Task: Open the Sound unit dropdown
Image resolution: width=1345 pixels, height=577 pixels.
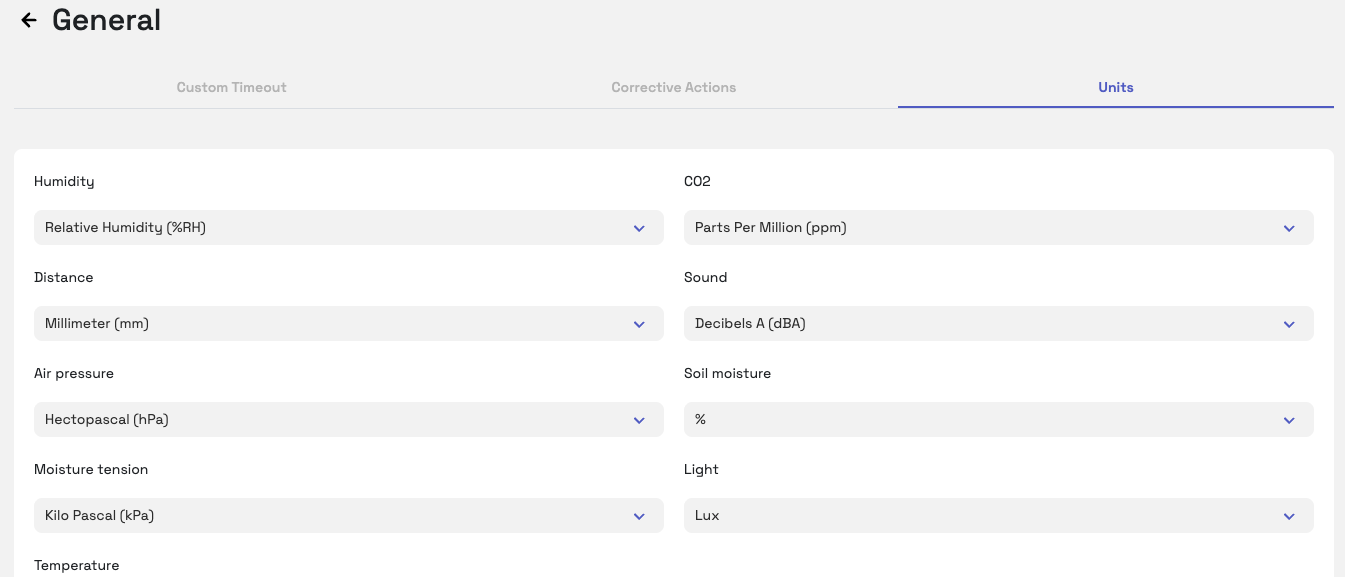Action: (998, 324)
